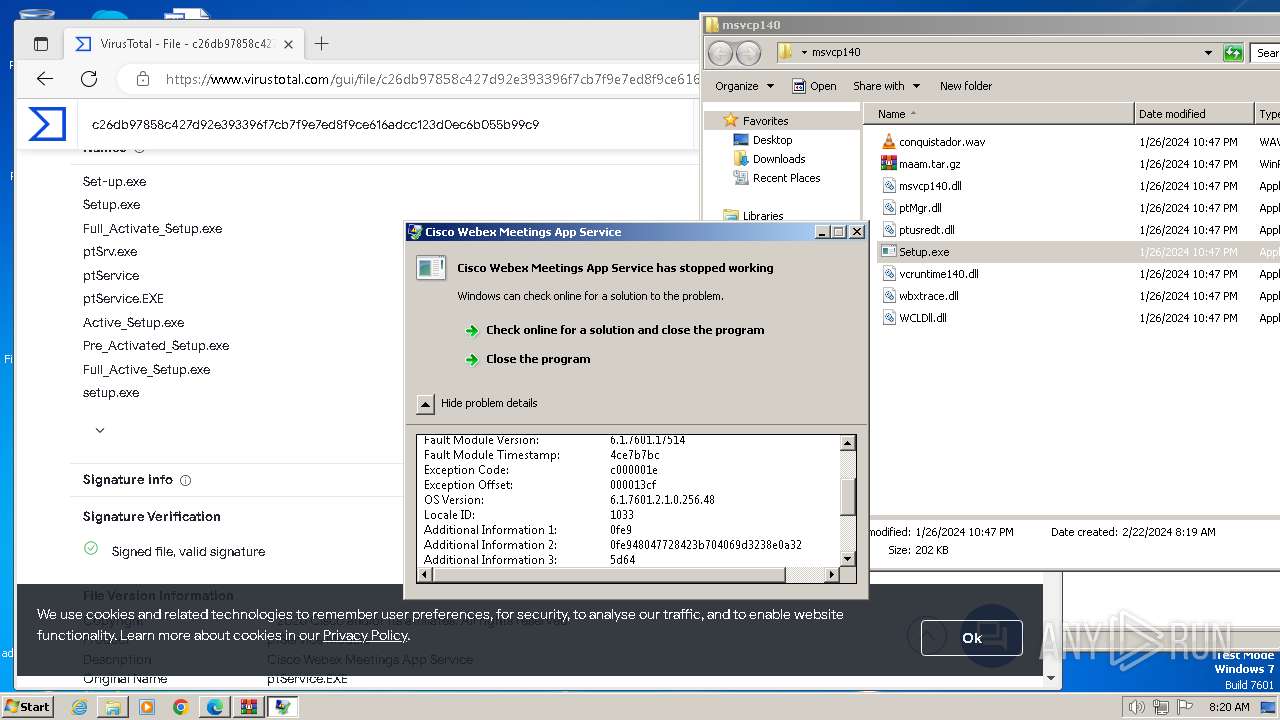1280x720 pixels.
Task: Click the volume tray icon
Action: [1136, 707]
